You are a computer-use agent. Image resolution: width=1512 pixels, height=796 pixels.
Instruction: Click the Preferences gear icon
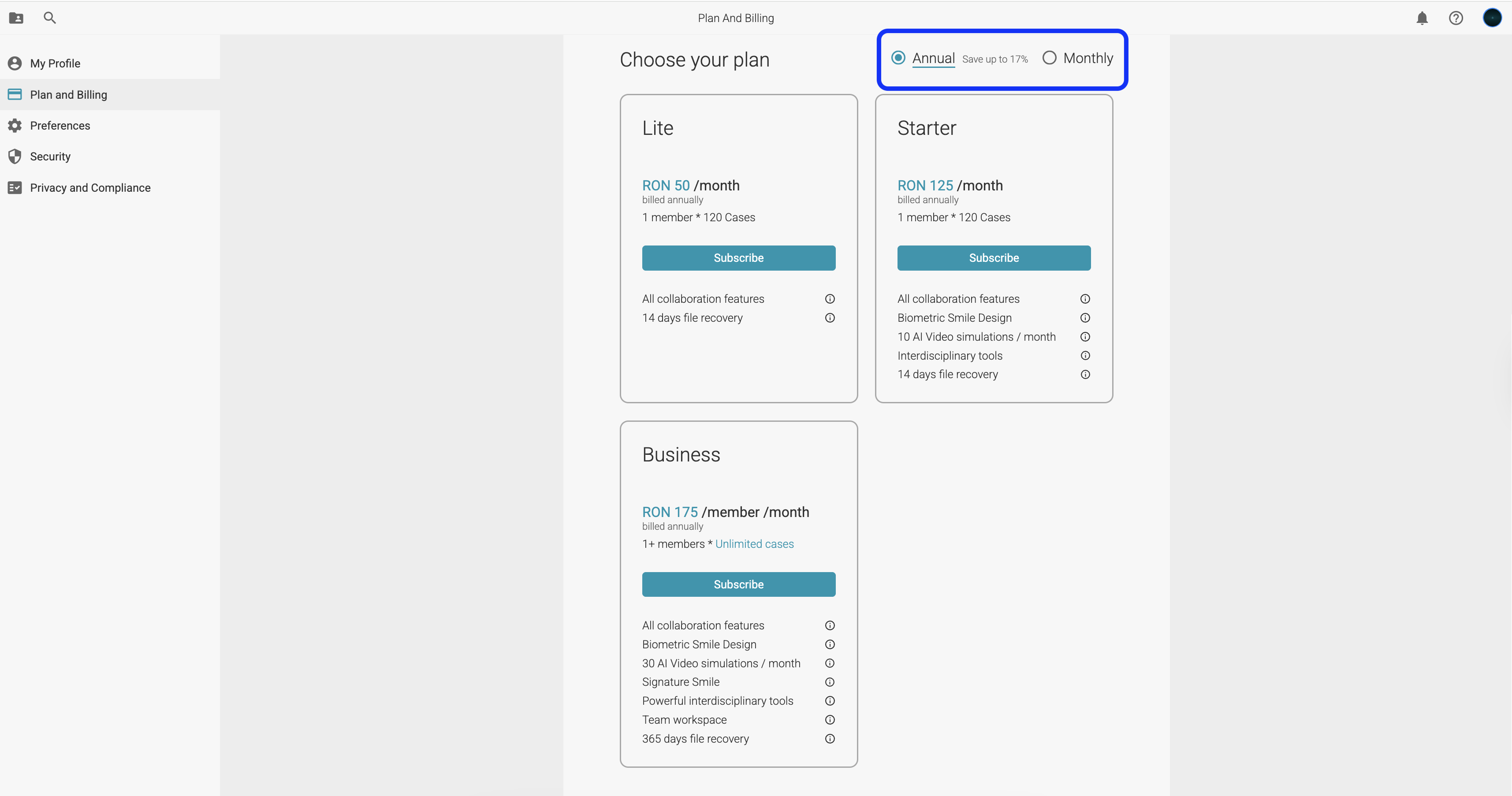15,126
